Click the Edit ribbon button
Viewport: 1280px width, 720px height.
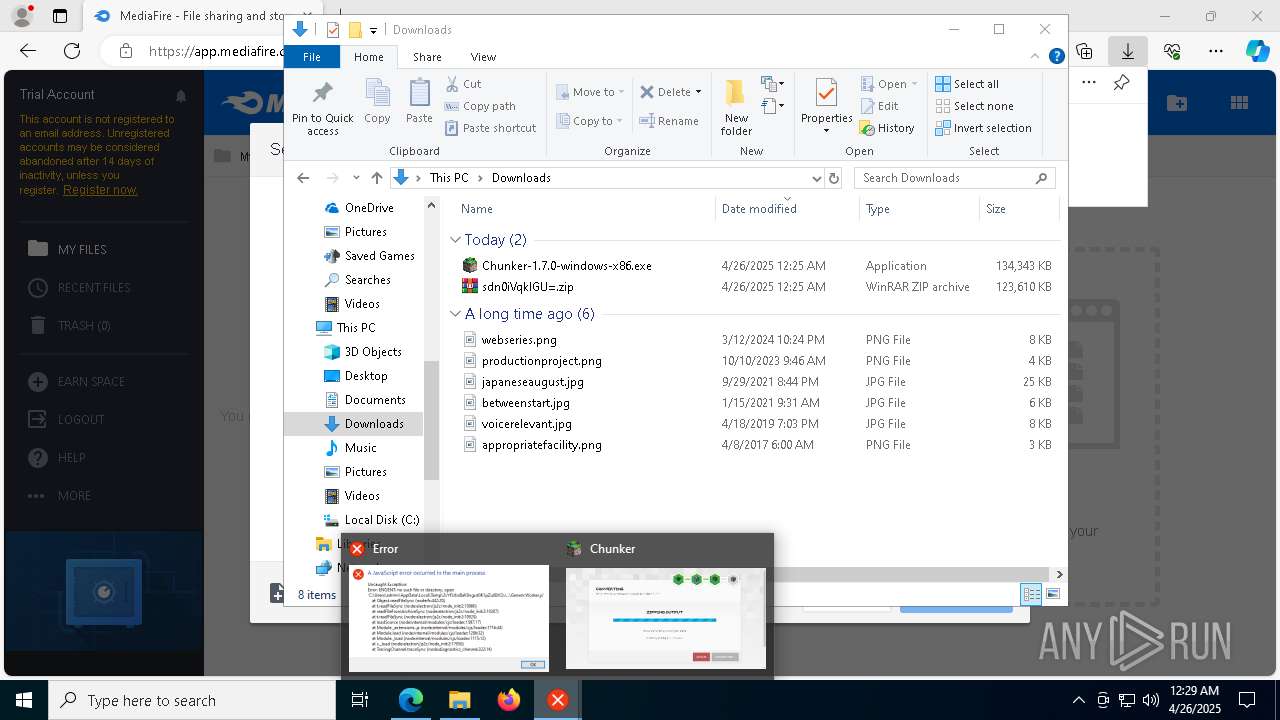point(879,106)
